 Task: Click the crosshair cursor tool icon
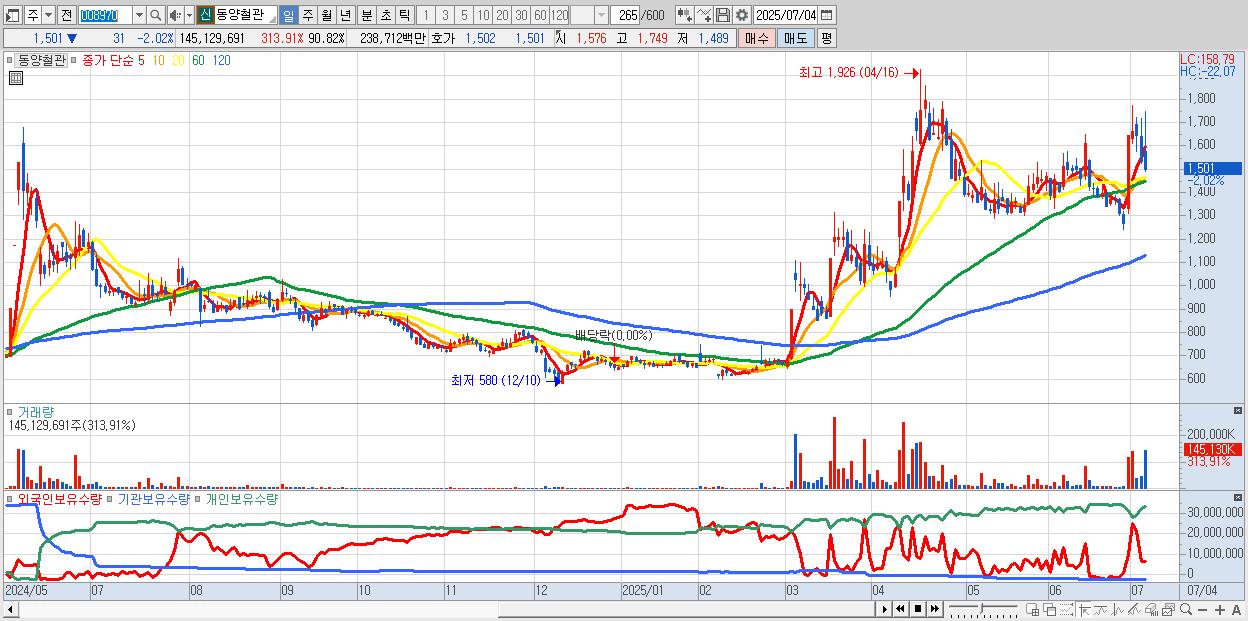pyautogui.click(x=1084, y=610)
